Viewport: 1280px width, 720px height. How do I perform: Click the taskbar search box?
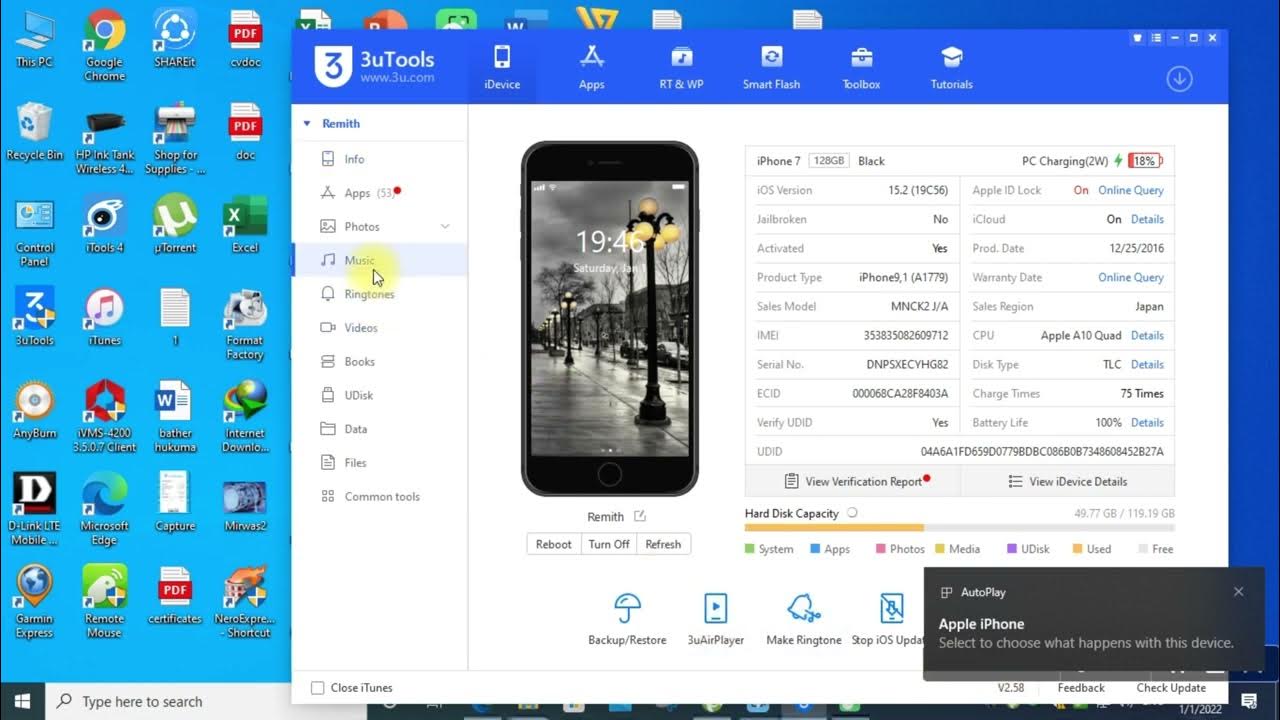[x=206, y=701]
